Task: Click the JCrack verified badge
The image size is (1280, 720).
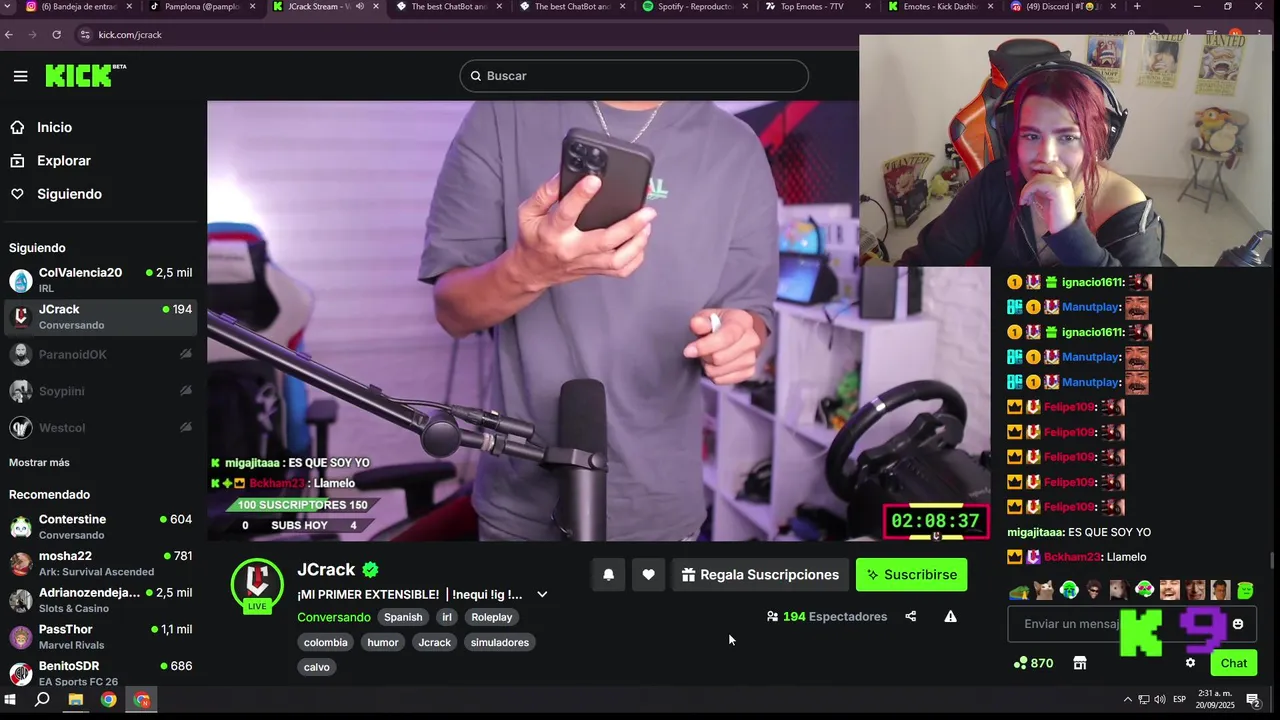Action: (370, 570)
